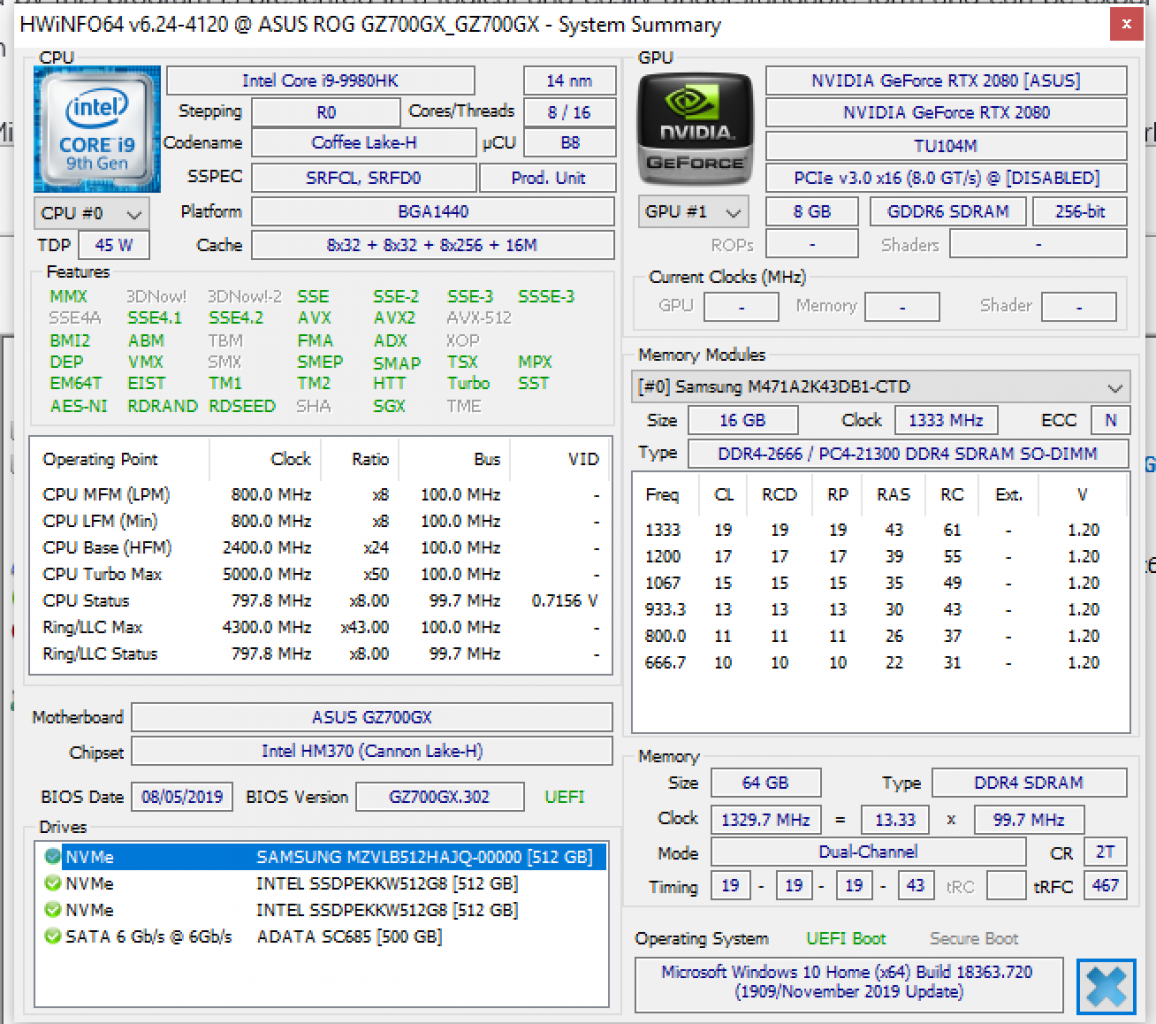Click the memory clock 1329.7 MHz field
This screenshot has width=1156, height=1024.
[765, 820]
